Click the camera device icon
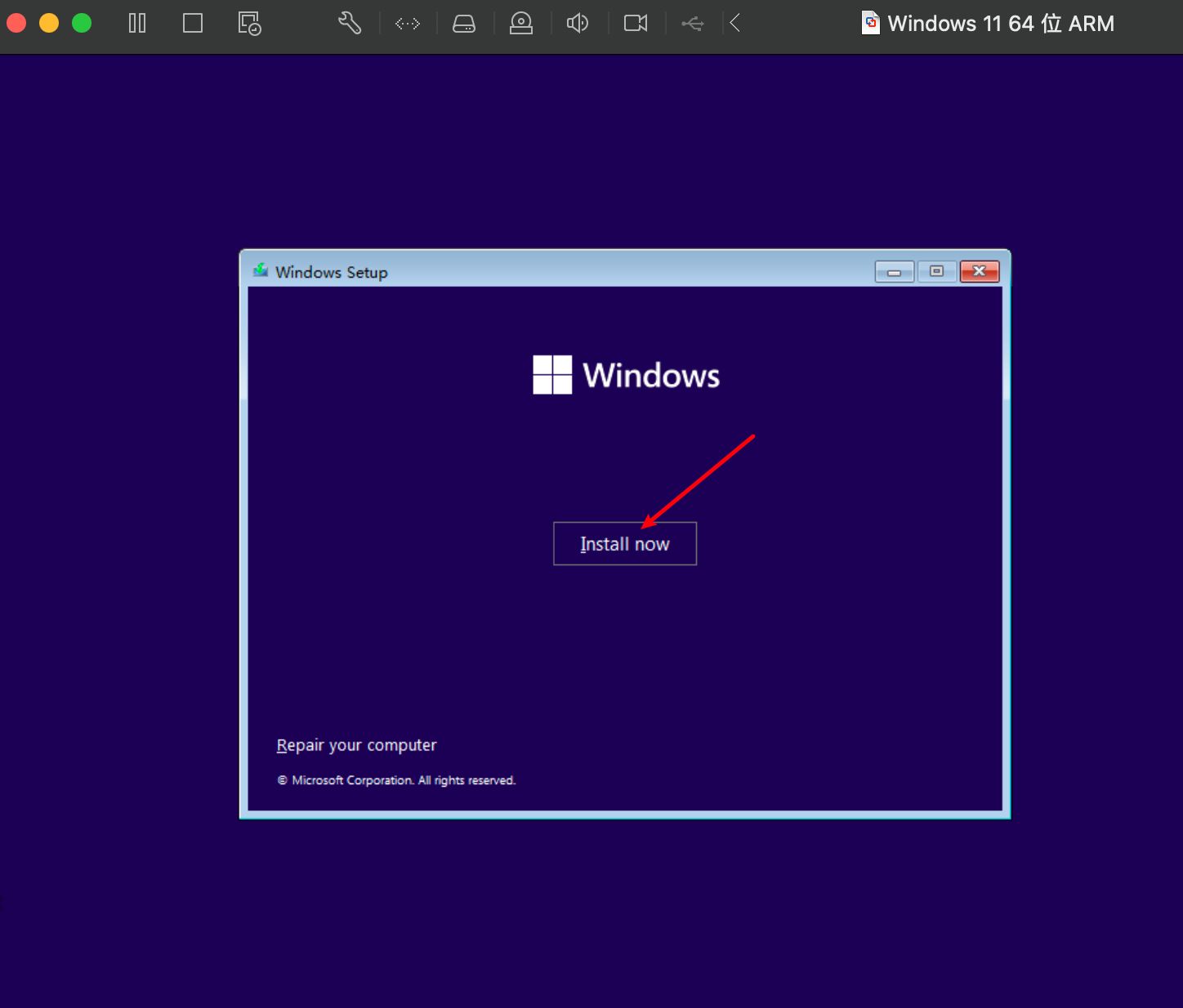This screenshot has width=1183, height=1008. [x=636, y=23]
